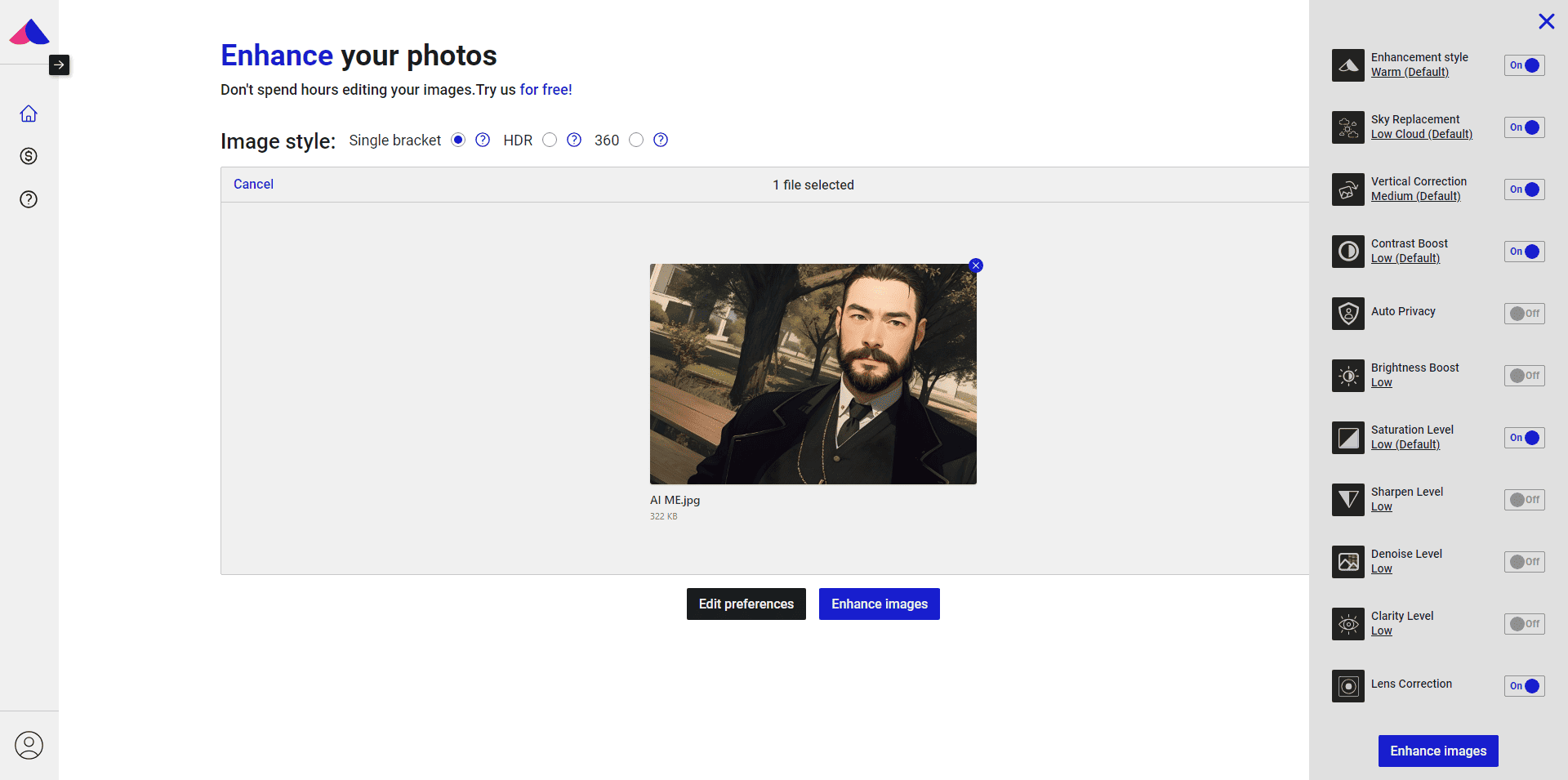Open the user account profile icon
The height and width of the screenshot is (780, 1568).
(x=29, y=745)
